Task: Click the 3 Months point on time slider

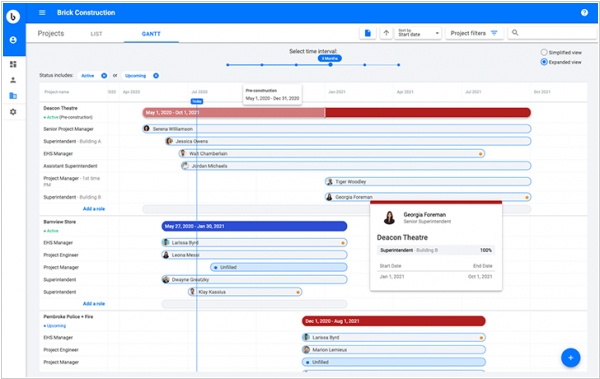Action: point(330,65)
